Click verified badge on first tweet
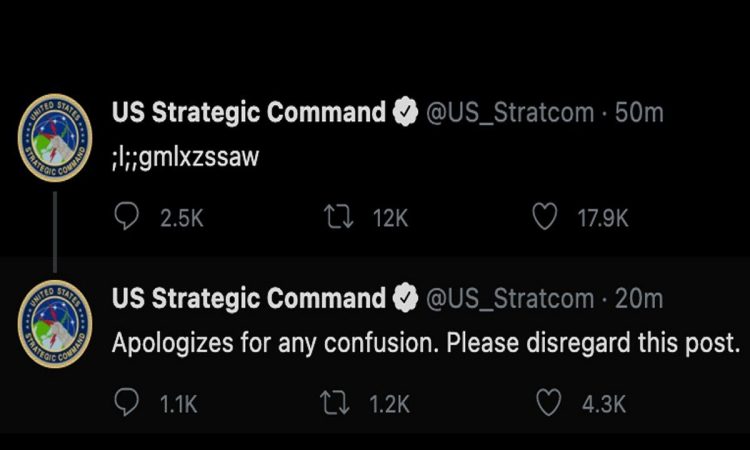Viewport: 750px width, 450px height. (x=405, y=111)
